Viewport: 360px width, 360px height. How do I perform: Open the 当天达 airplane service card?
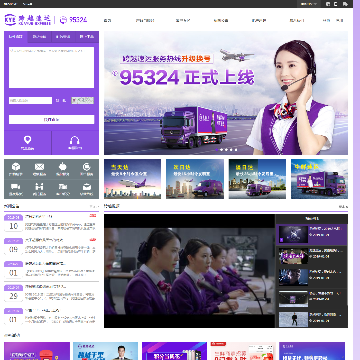[132, 179]
